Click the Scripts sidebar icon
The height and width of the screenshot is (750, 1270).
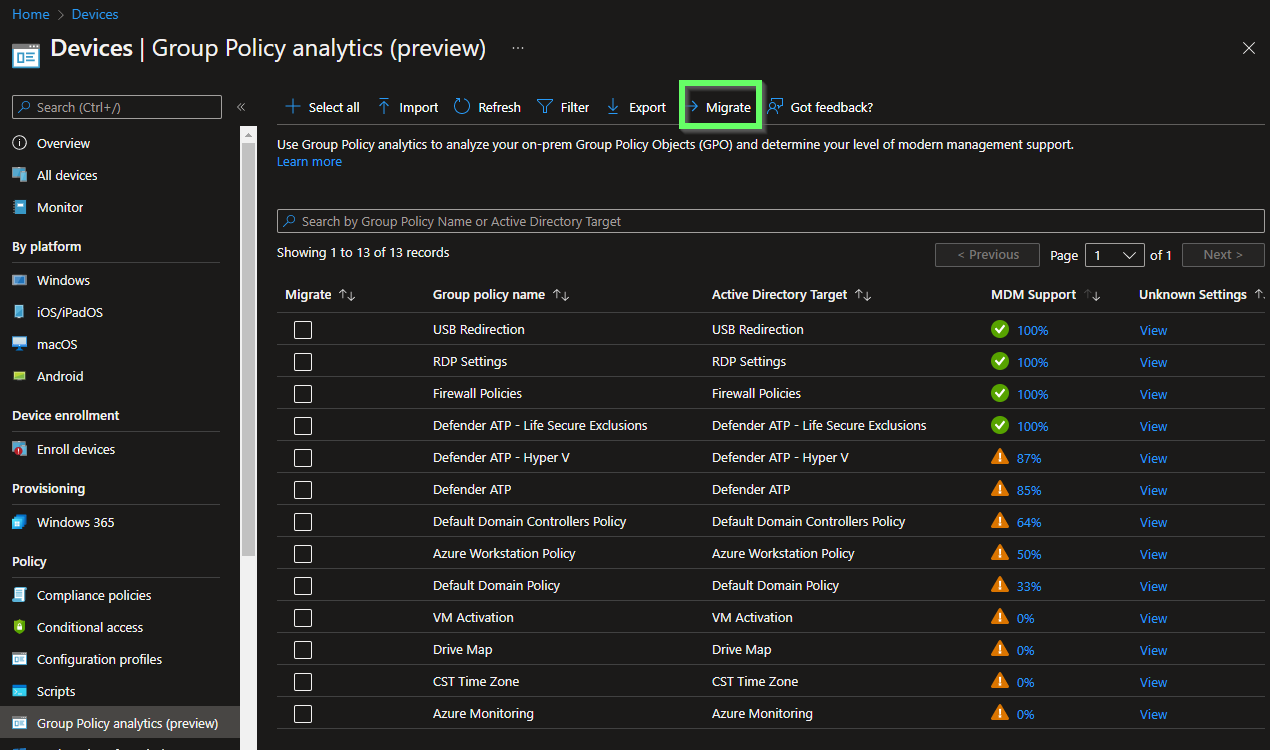(20, 691)
